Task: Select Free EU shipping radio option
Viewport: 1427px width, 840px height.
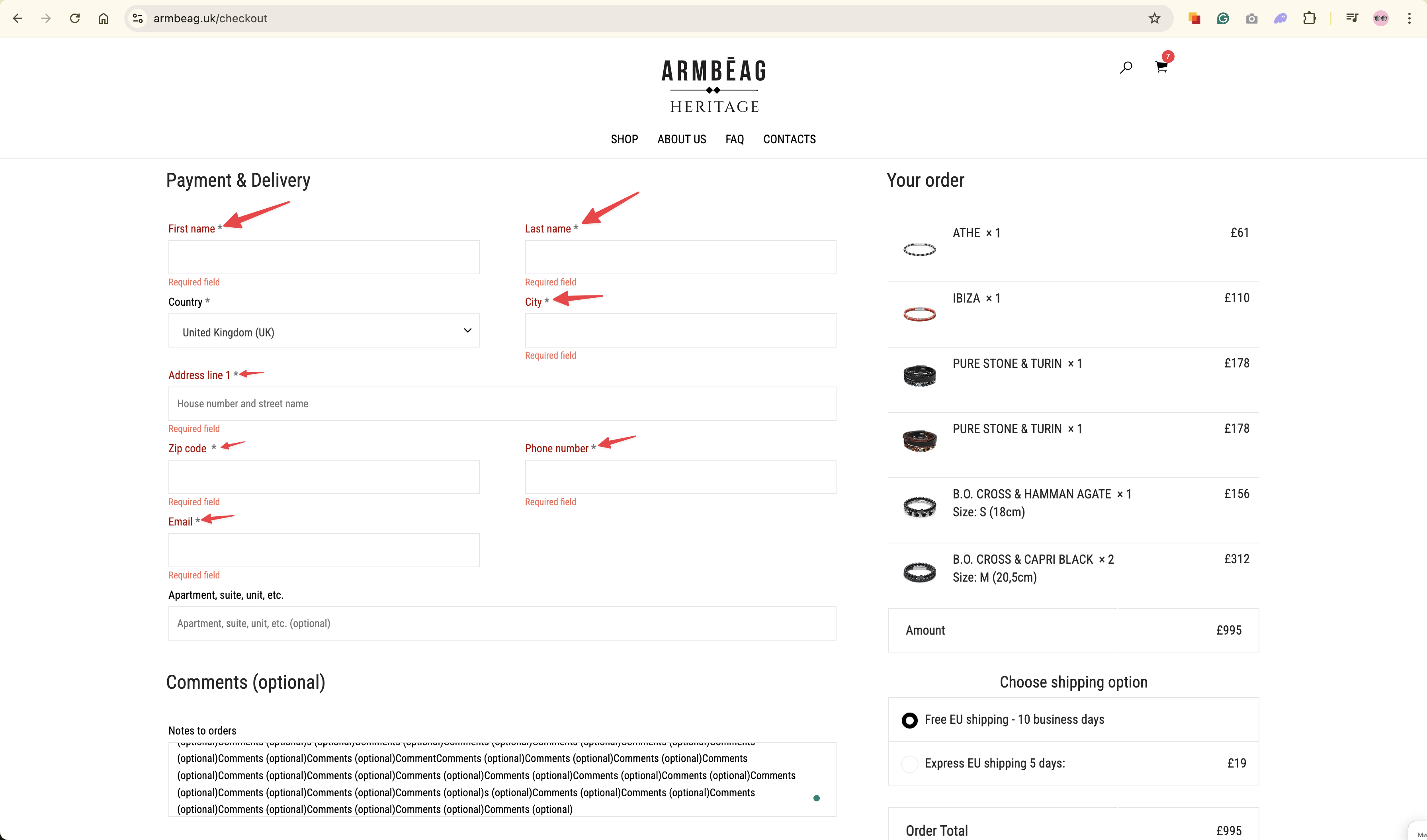Action: pyautogui.click(x=909, y=720)
